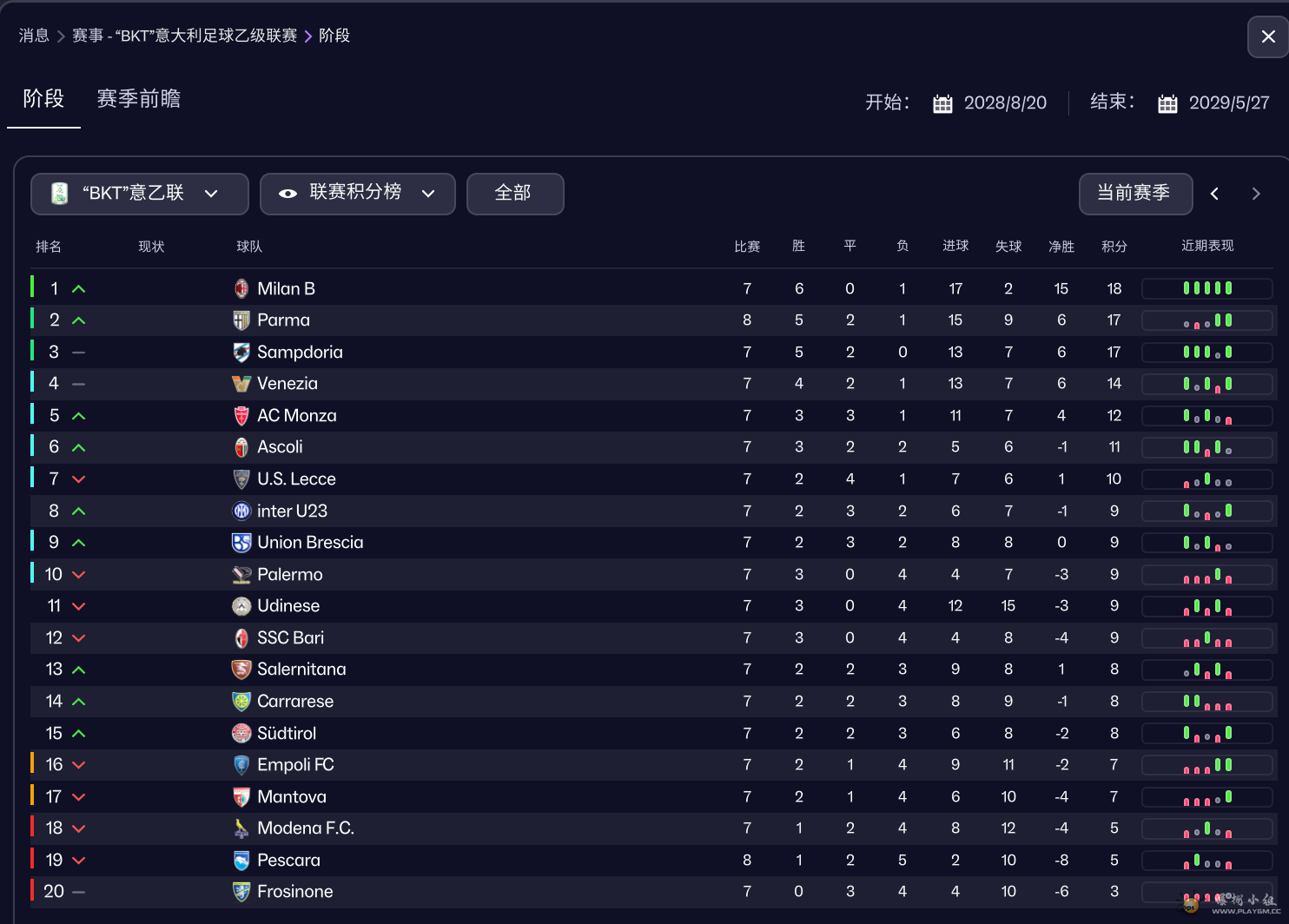This screenshot has width=1289, height=924.
Task: Click Milan B recent form bar
Action: tap(1206, 288)
